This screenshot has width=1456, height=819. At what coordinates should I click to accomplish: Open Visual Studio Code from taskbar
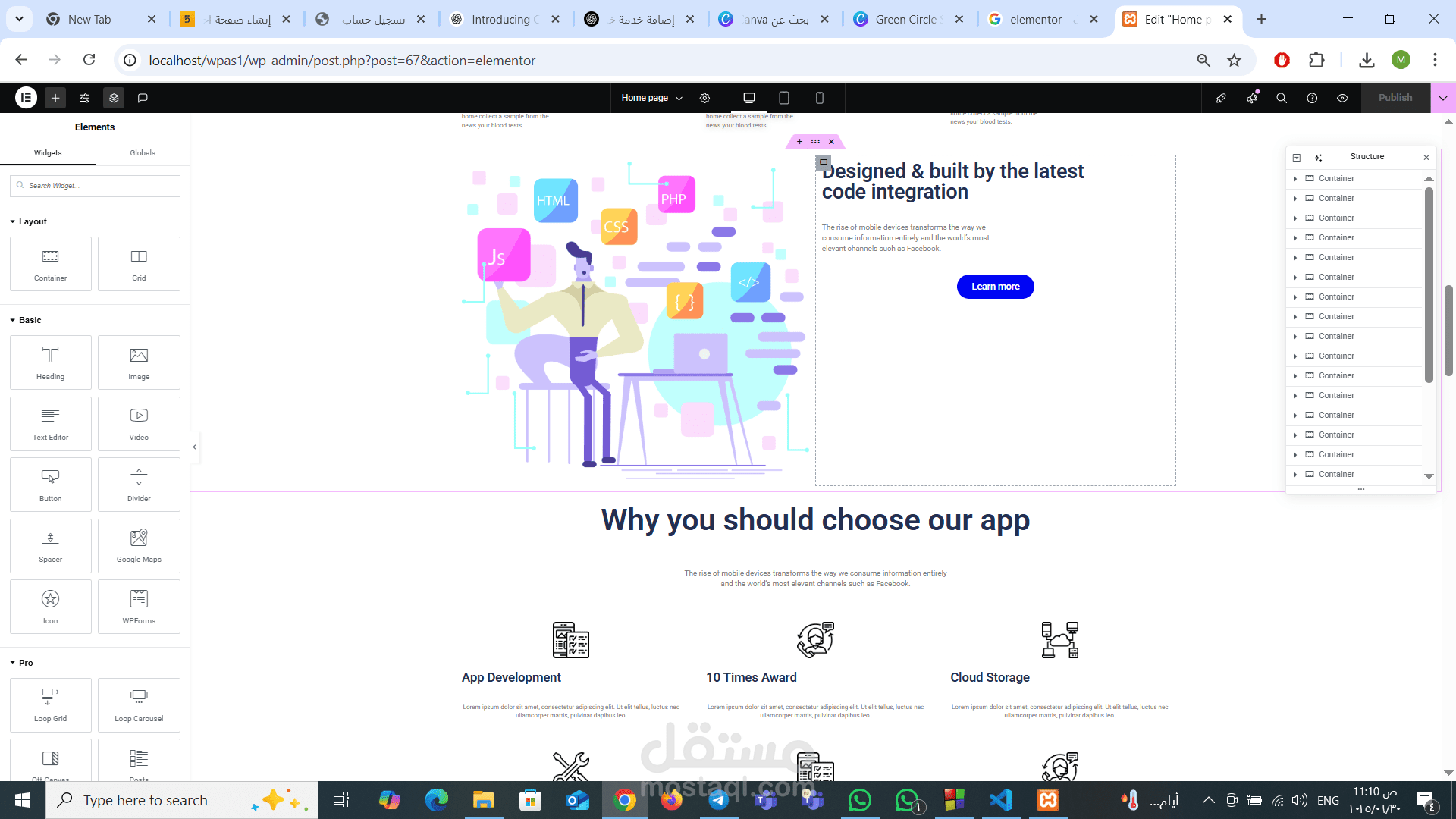[x=1001, y=800]
